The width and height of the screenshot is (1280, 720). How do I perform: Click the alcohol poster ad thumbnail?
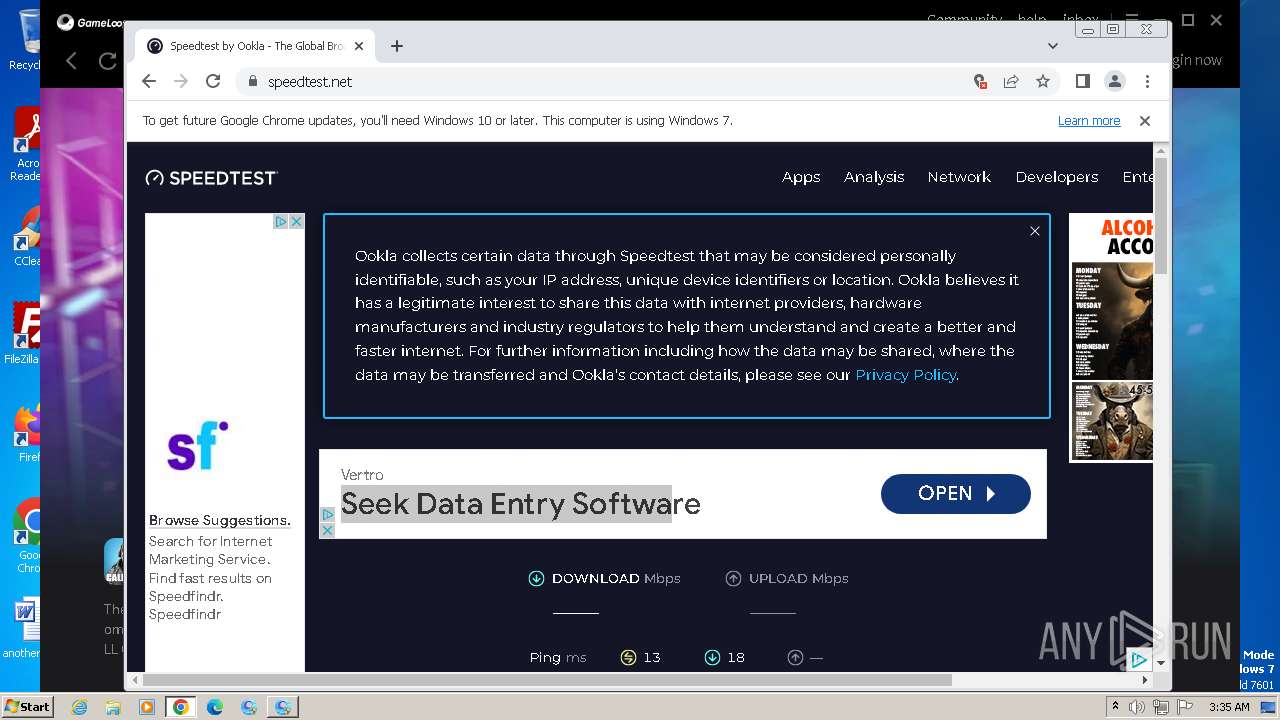1111,338
